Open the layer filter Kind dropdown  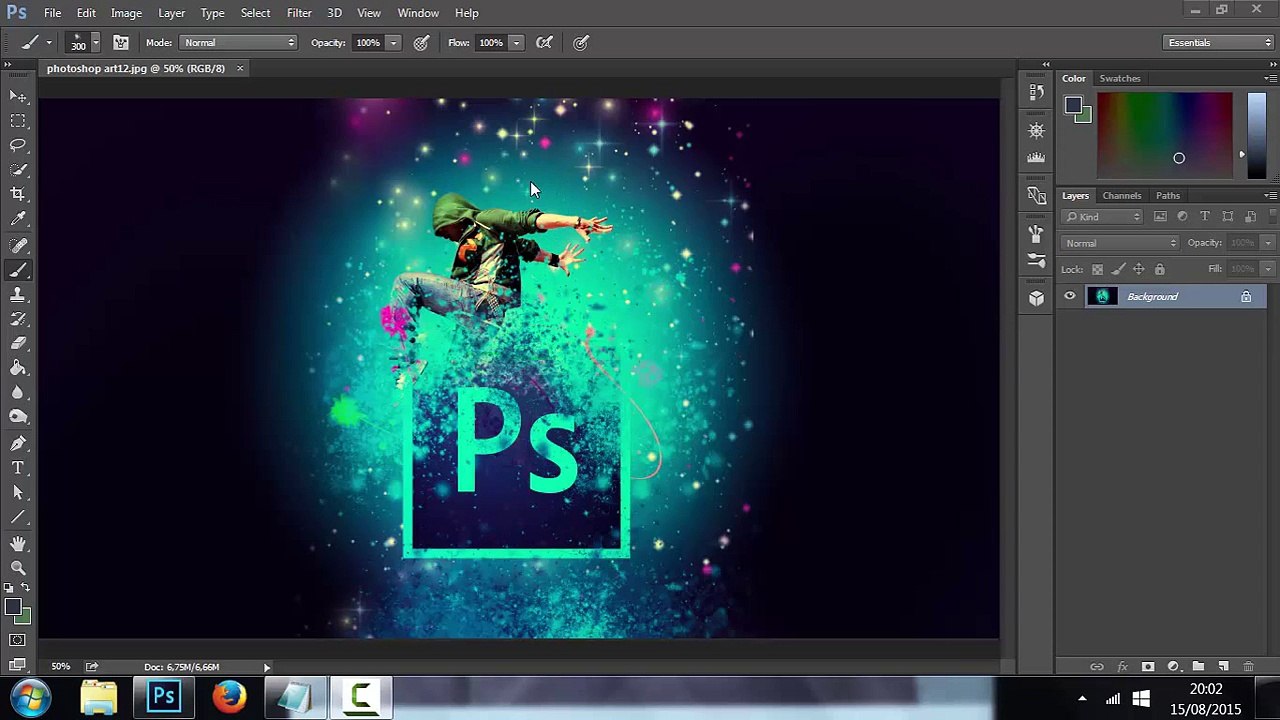pyautogui.click(x=1103, y=217)
